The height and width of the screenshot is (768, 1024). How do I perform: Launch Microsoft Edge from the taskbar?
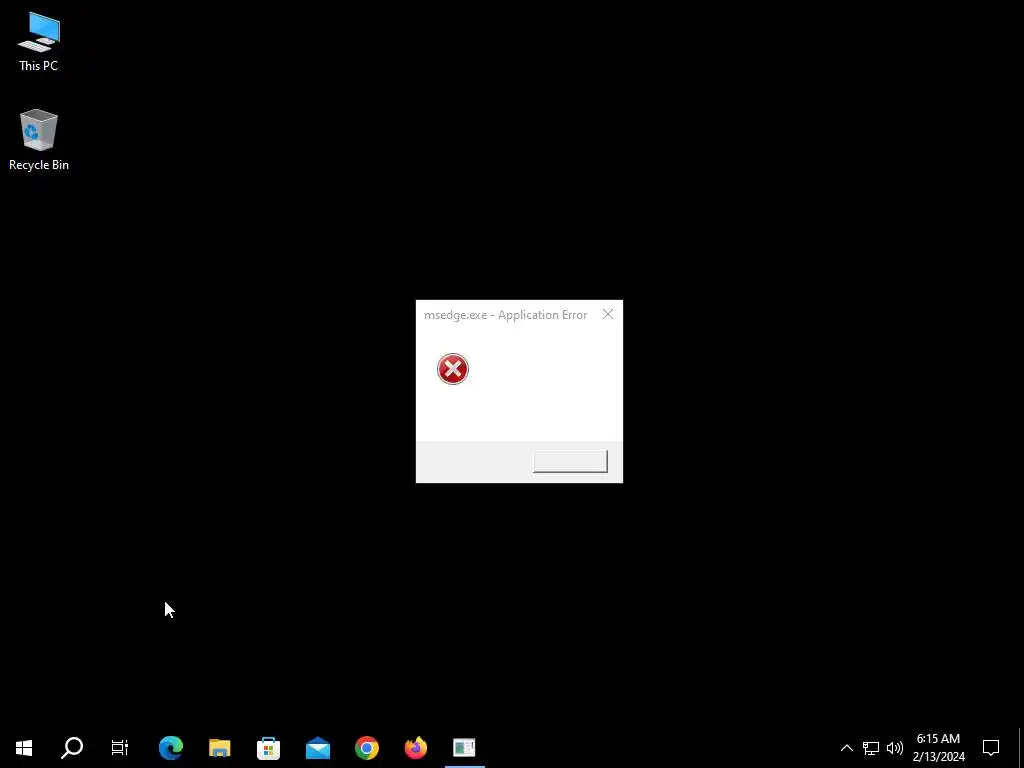coord(171,747)
